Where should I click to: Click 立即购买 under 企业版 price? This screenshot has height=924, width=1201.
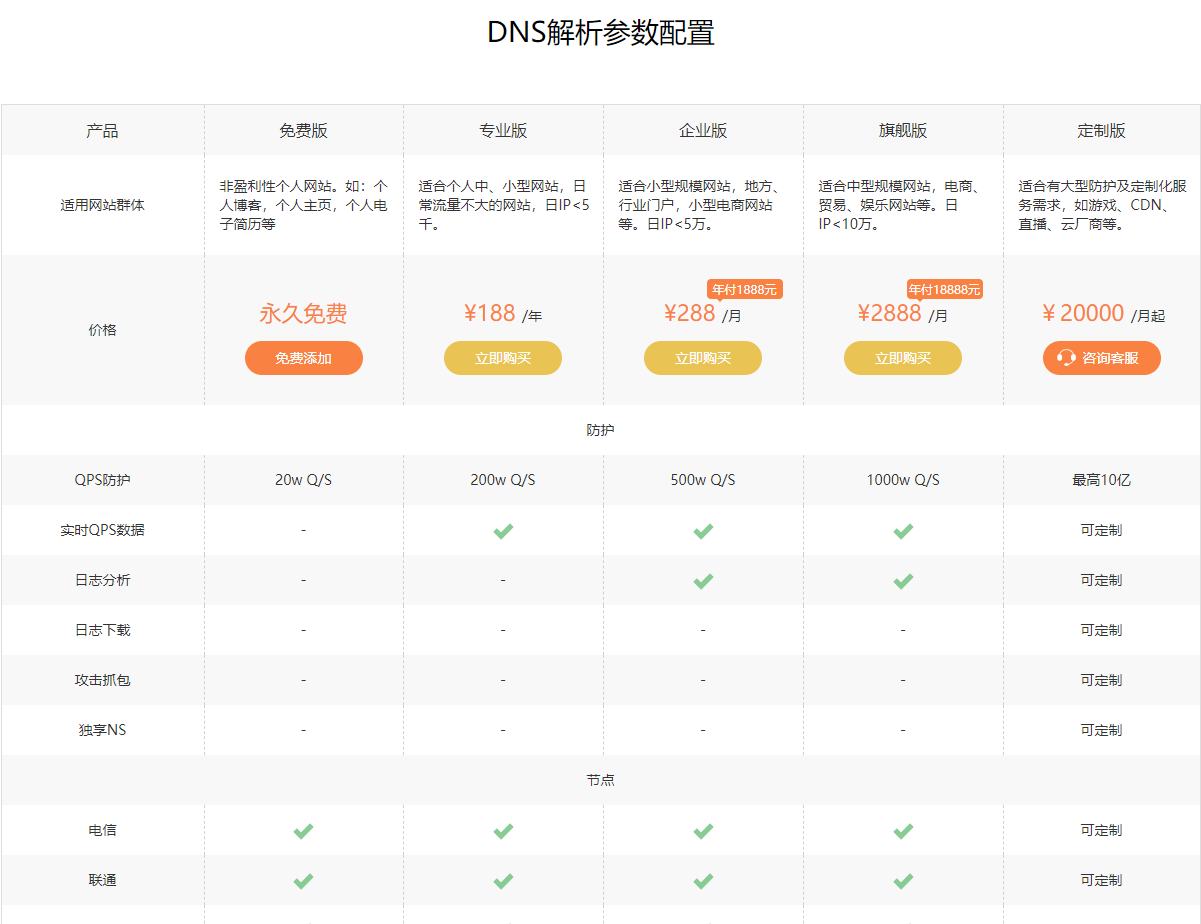point(703,358)
